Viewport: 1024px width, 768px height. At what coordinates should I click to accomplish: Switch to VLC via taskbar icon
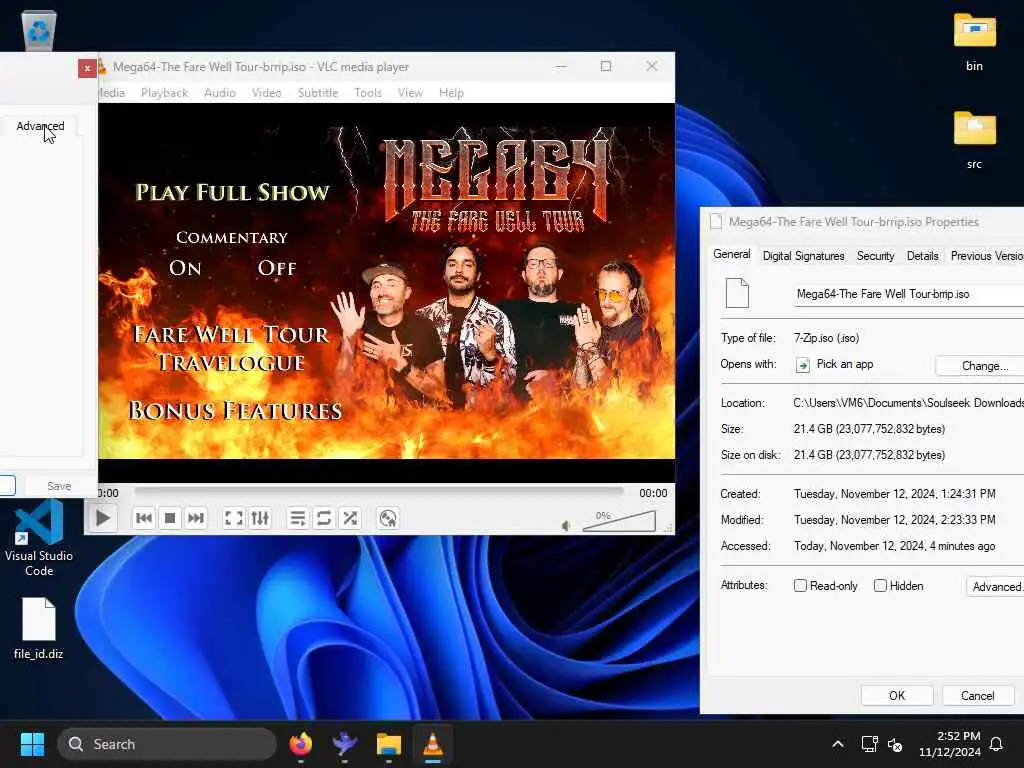point(432,744)
